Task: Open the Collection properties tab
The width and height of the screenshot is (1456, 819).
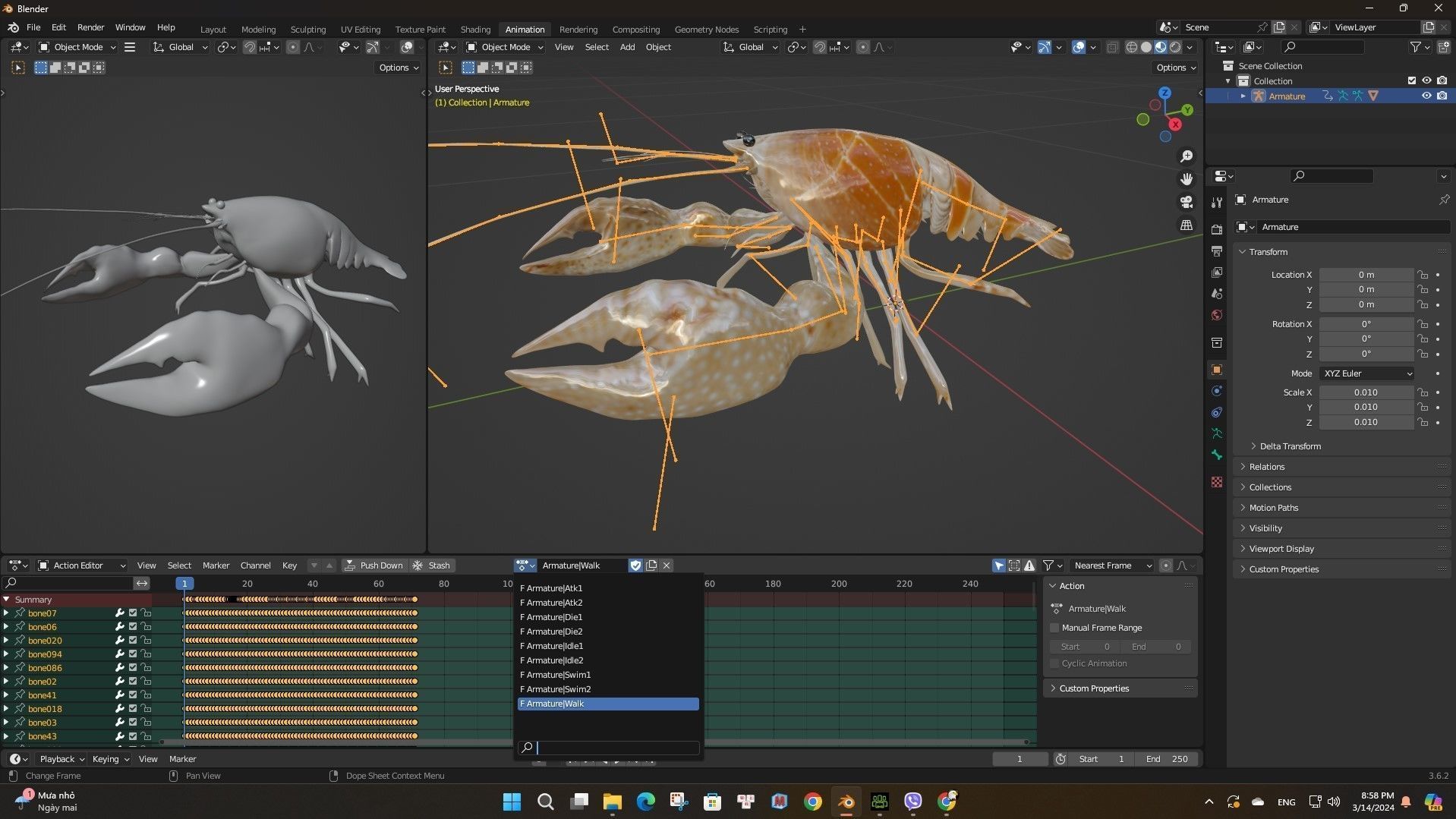Action: pyautogui.click(x=1217, y=342)
